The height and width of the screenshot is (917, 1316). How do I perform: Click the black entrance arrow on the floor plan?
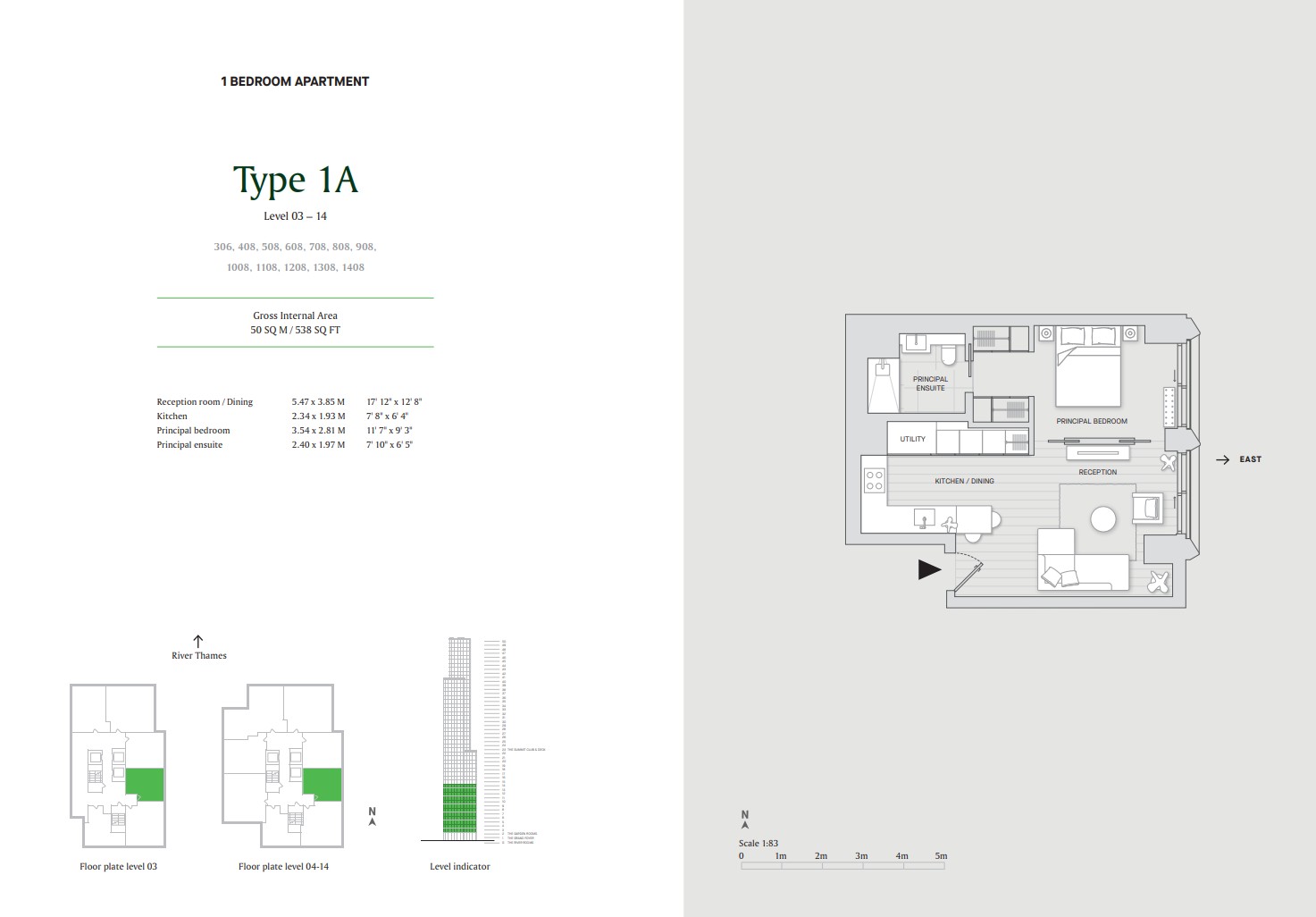pos(930,569)
